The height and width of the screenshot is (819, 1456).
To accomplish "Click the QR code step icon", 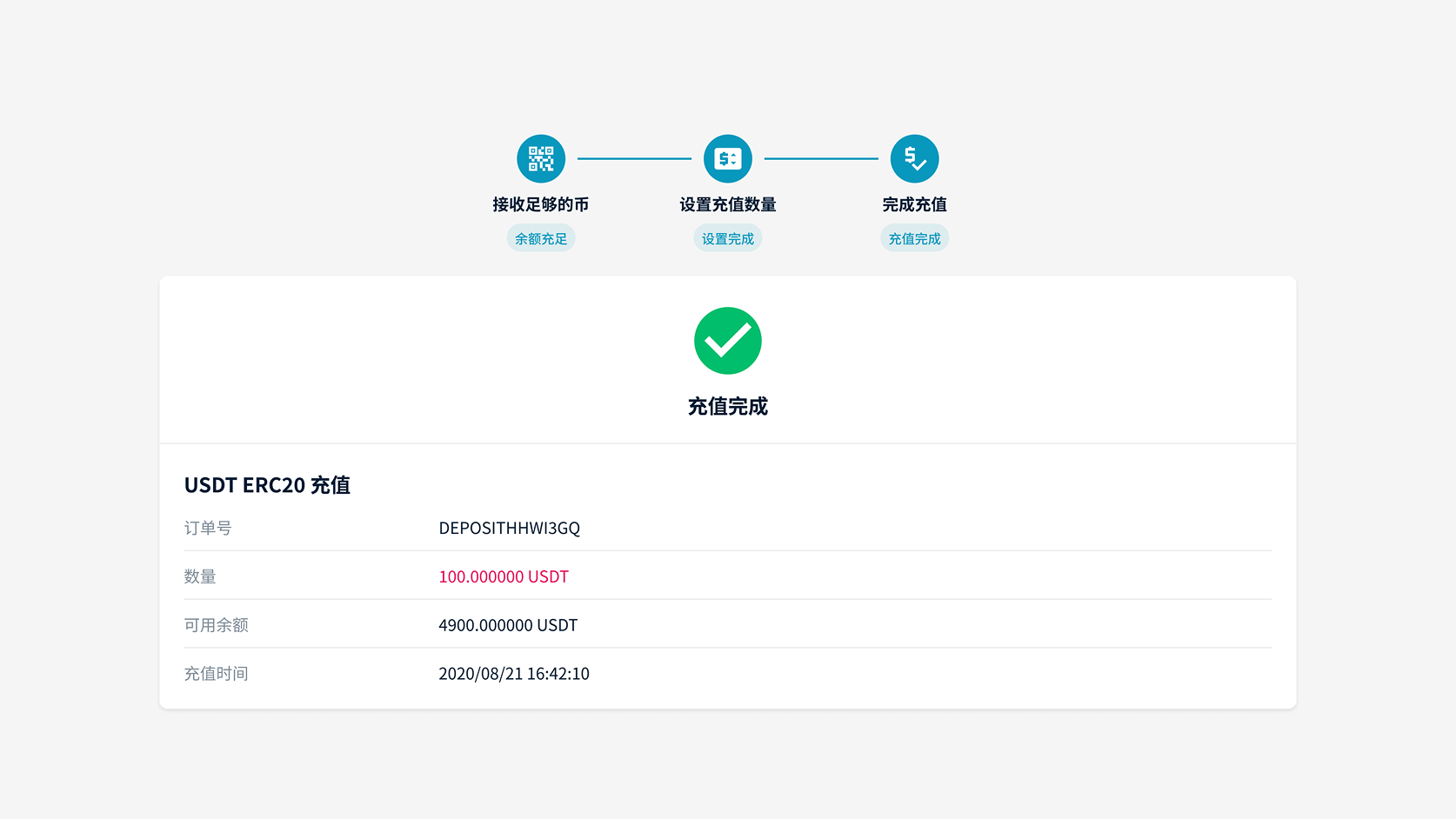I will point(541,159).
